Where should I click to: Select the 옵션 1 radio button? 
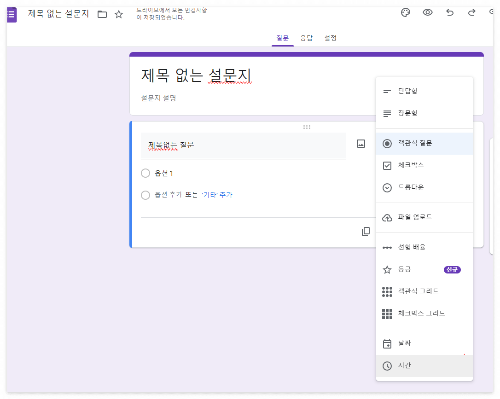pyautogui.click(x=145, y=173)
